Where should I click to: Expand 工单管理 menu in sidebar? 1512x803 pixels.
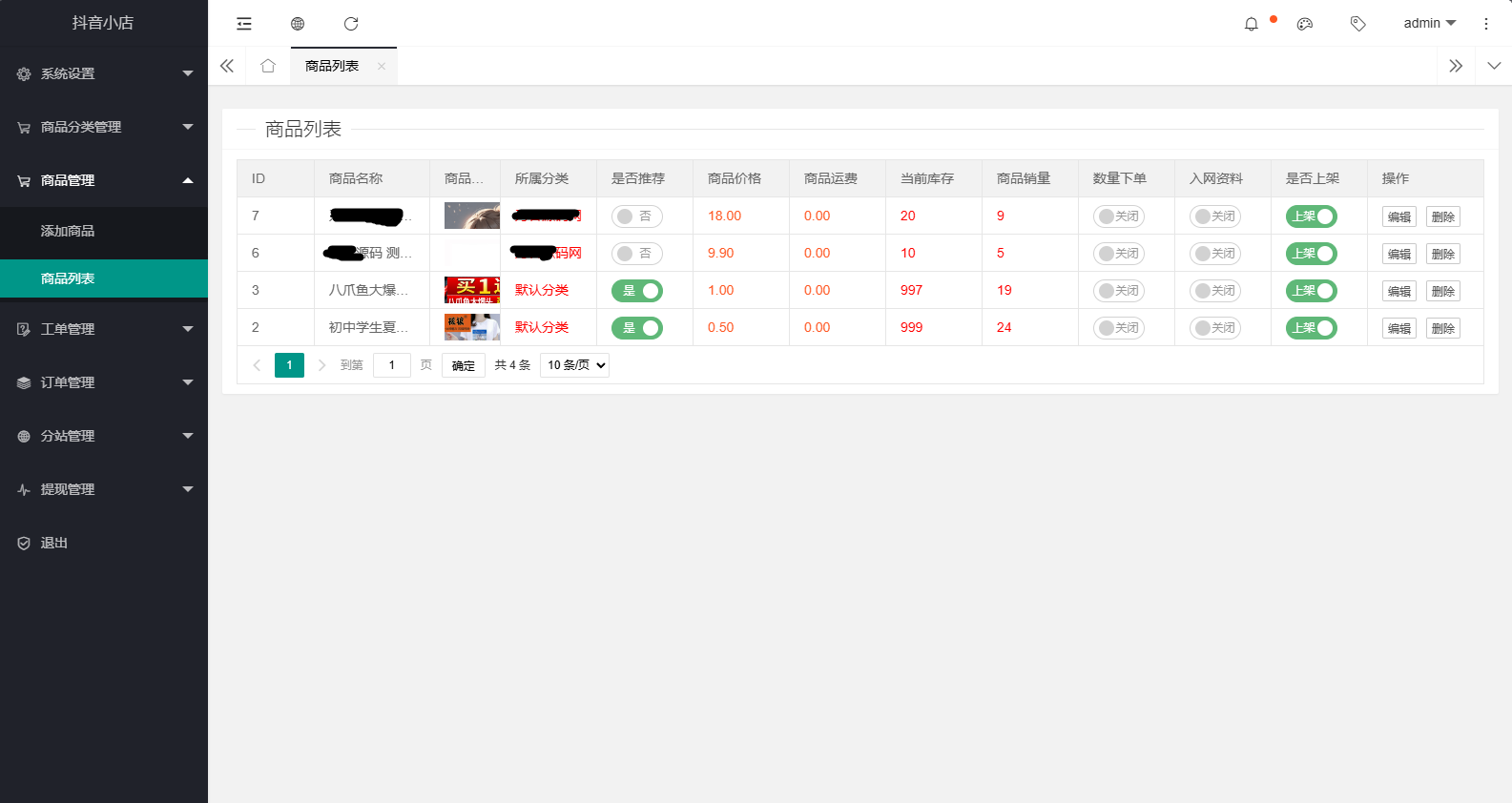coord(104,329)
